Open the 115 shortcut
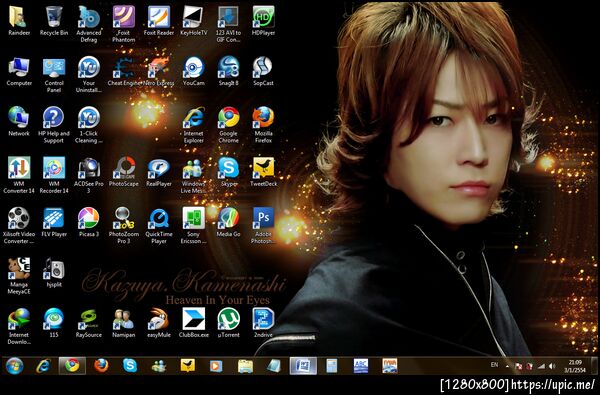Image resolution: width=600 pixels, height=395 pixels. click(54, 323)
